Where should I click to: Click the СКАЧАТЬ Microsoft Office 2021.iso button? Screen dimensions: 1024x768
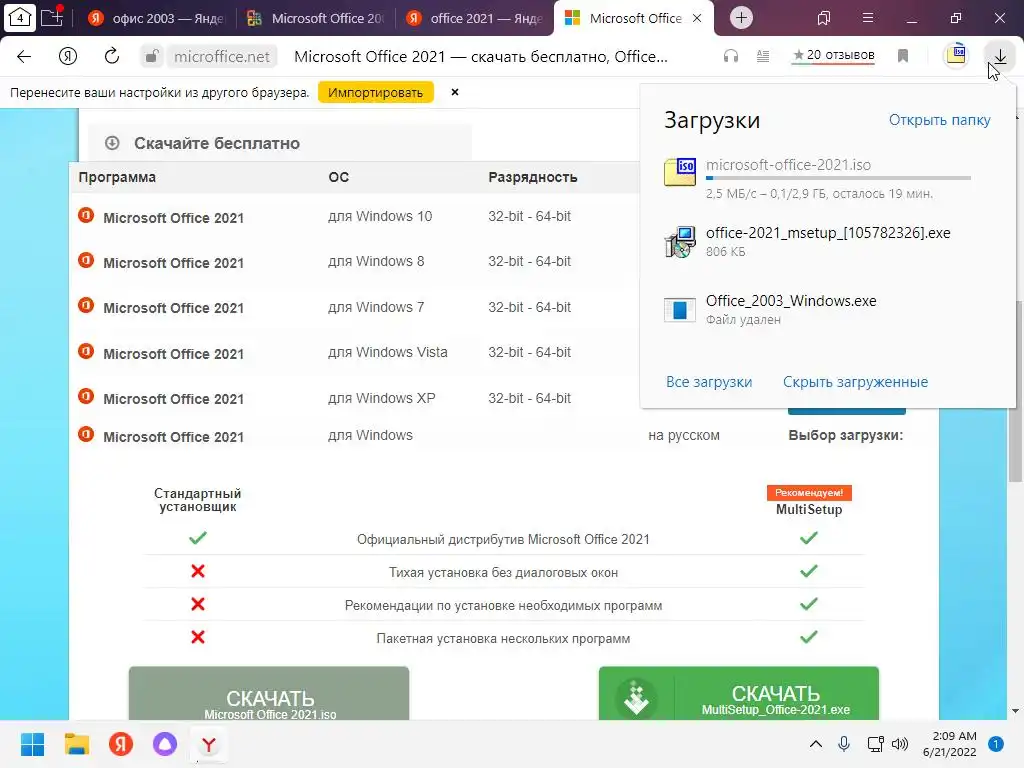pos(269,694)
